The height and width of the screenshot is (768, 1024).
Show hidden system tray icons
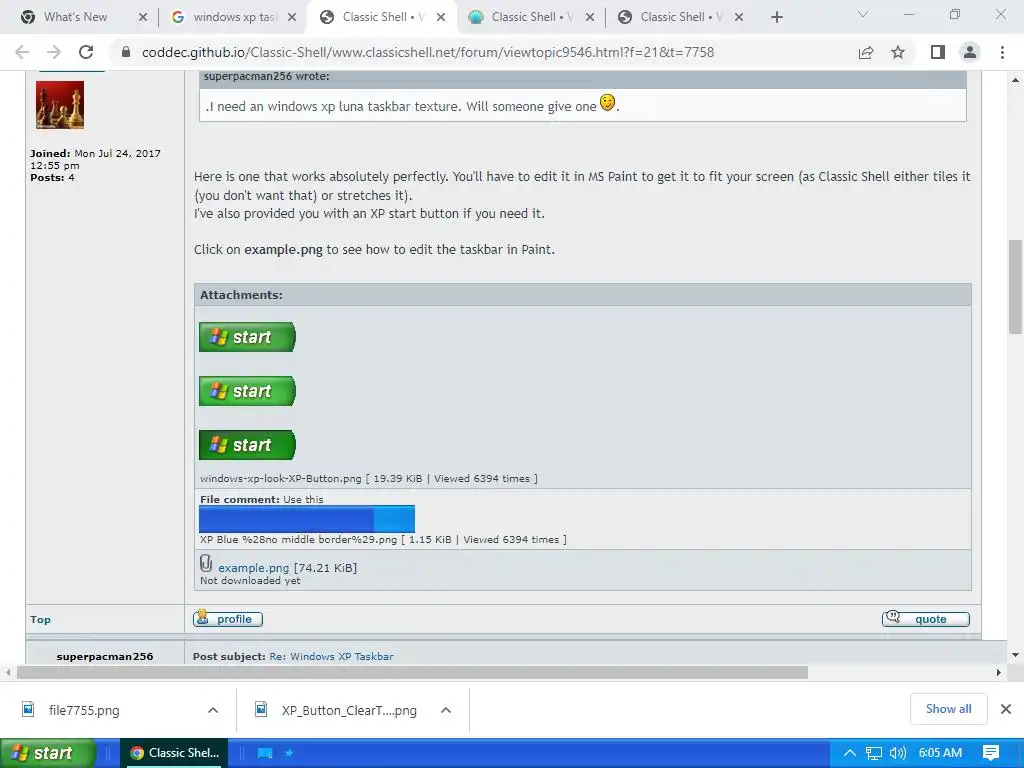pos(849,753)
